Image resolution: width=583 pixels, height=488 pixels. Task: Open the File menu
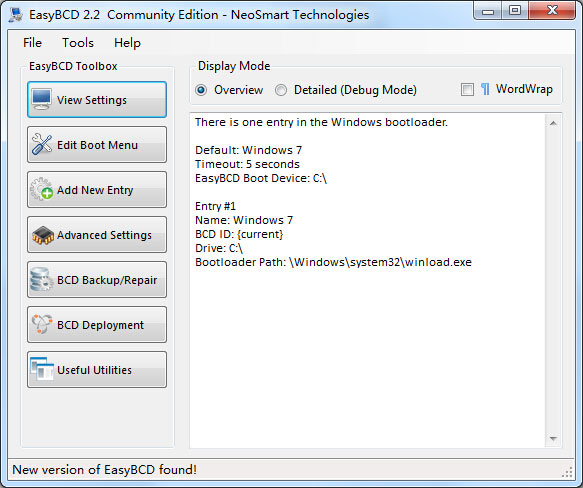tap(32, 43)
